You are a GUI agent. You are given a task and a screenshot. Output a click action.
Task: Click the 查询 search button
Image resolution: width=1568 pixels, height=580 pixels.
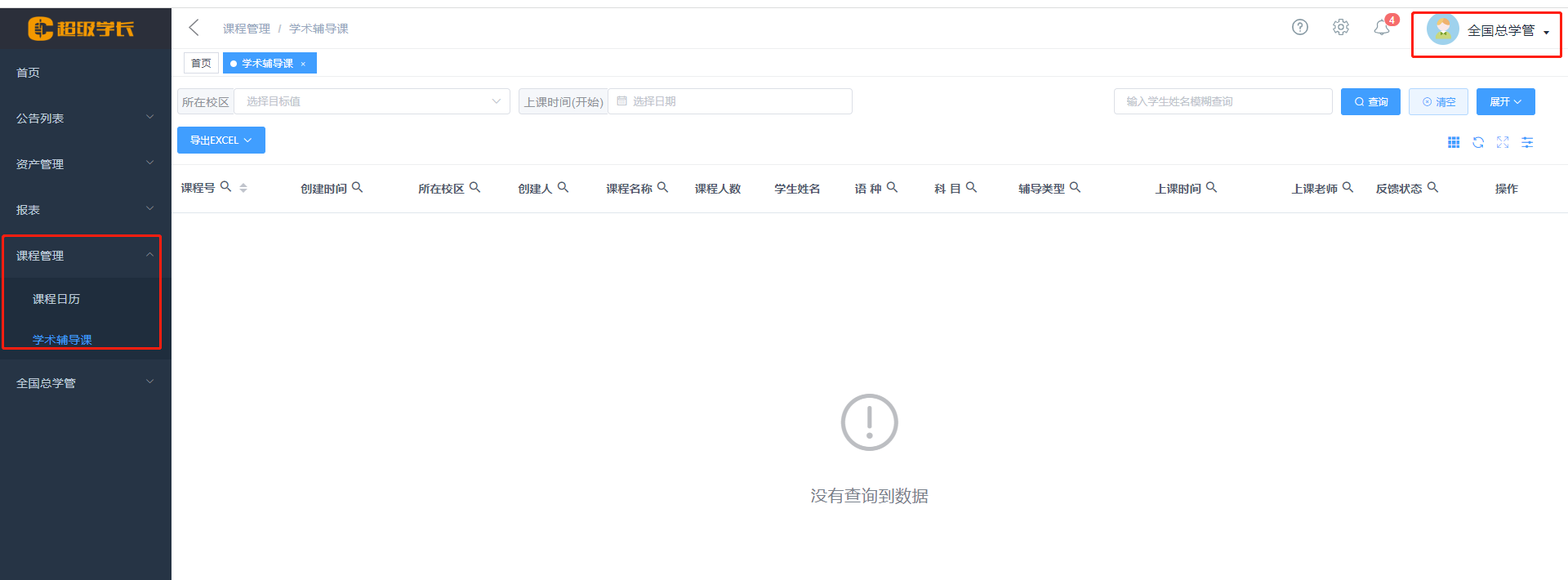coord(1370,102)
